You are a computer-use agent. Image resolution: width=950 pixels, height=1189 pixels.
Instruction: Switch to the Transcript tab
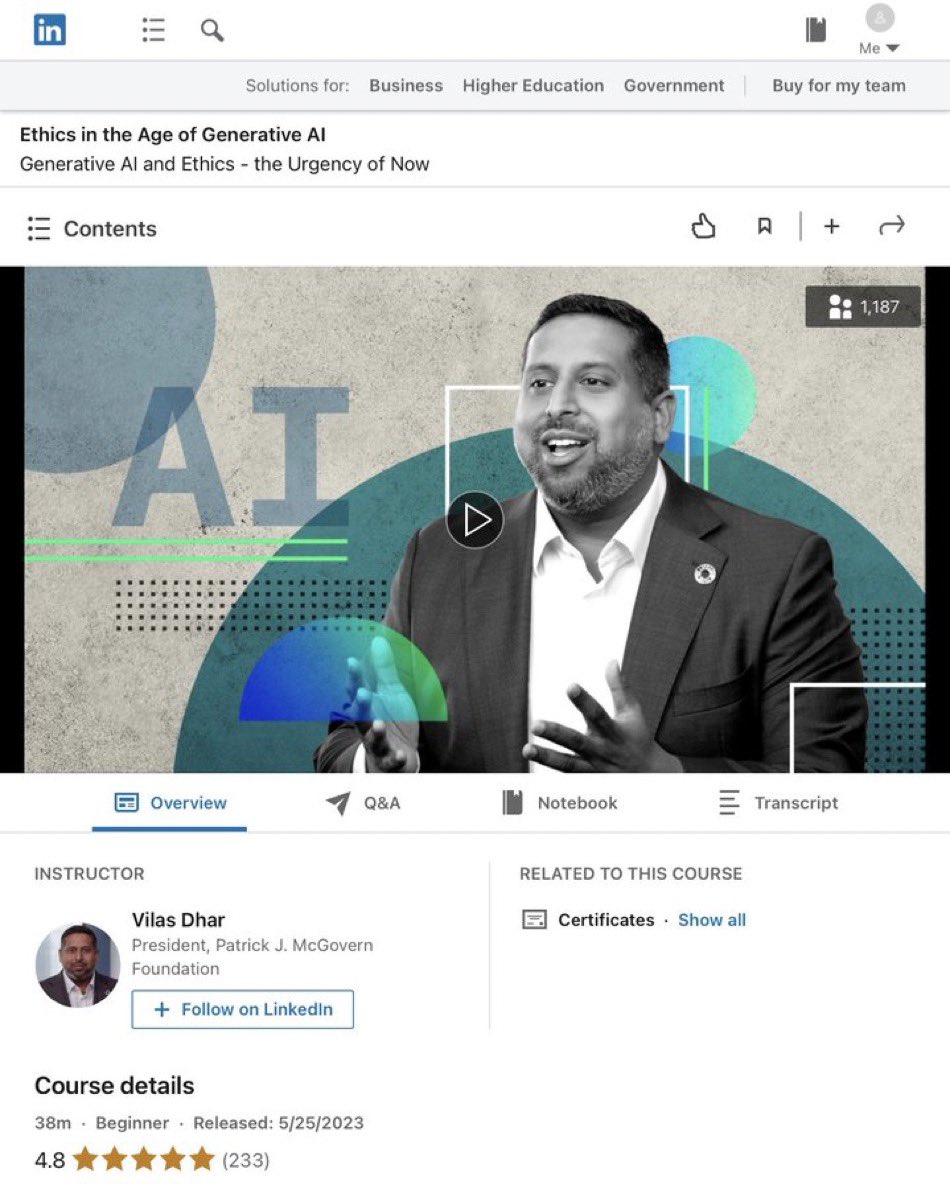point(778,803)
